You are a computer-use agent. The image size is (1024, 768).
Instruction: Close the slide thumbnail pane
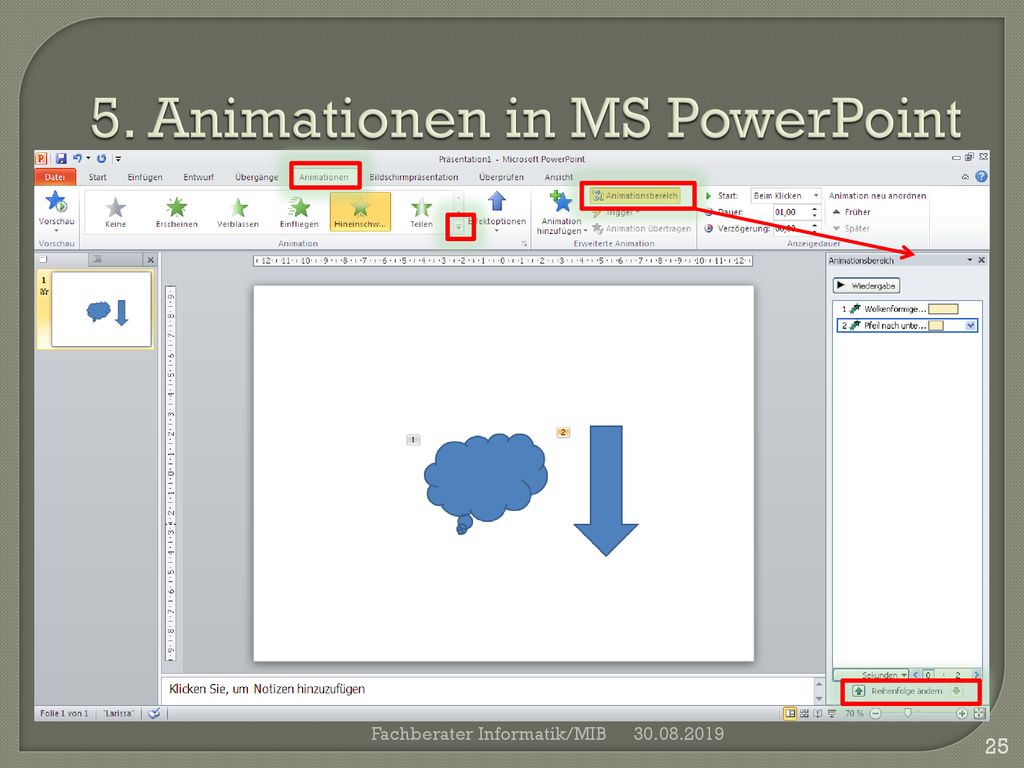pyautogui.click(x=151, y=260)
